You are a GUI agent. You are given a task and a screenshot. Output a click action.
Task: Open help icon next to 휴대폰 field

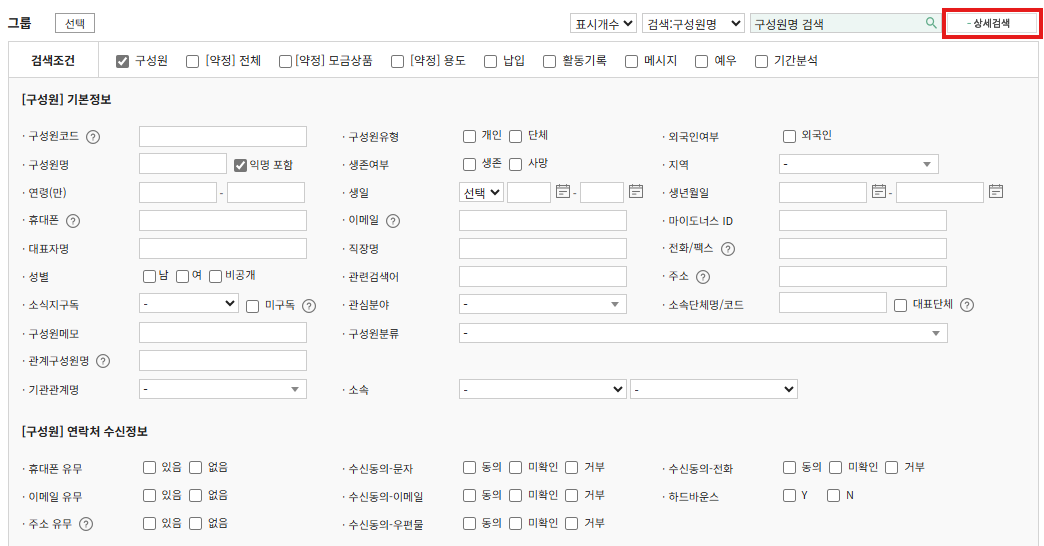tap(73, 220)
